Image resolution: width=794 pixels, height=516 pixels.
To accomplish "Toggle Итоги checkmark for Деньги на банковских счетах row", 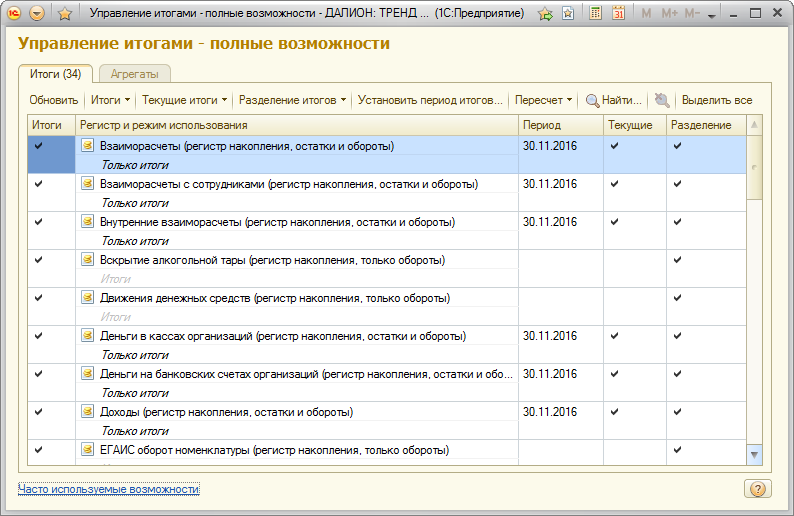I will pyautogui.click(x=38, y=374).
